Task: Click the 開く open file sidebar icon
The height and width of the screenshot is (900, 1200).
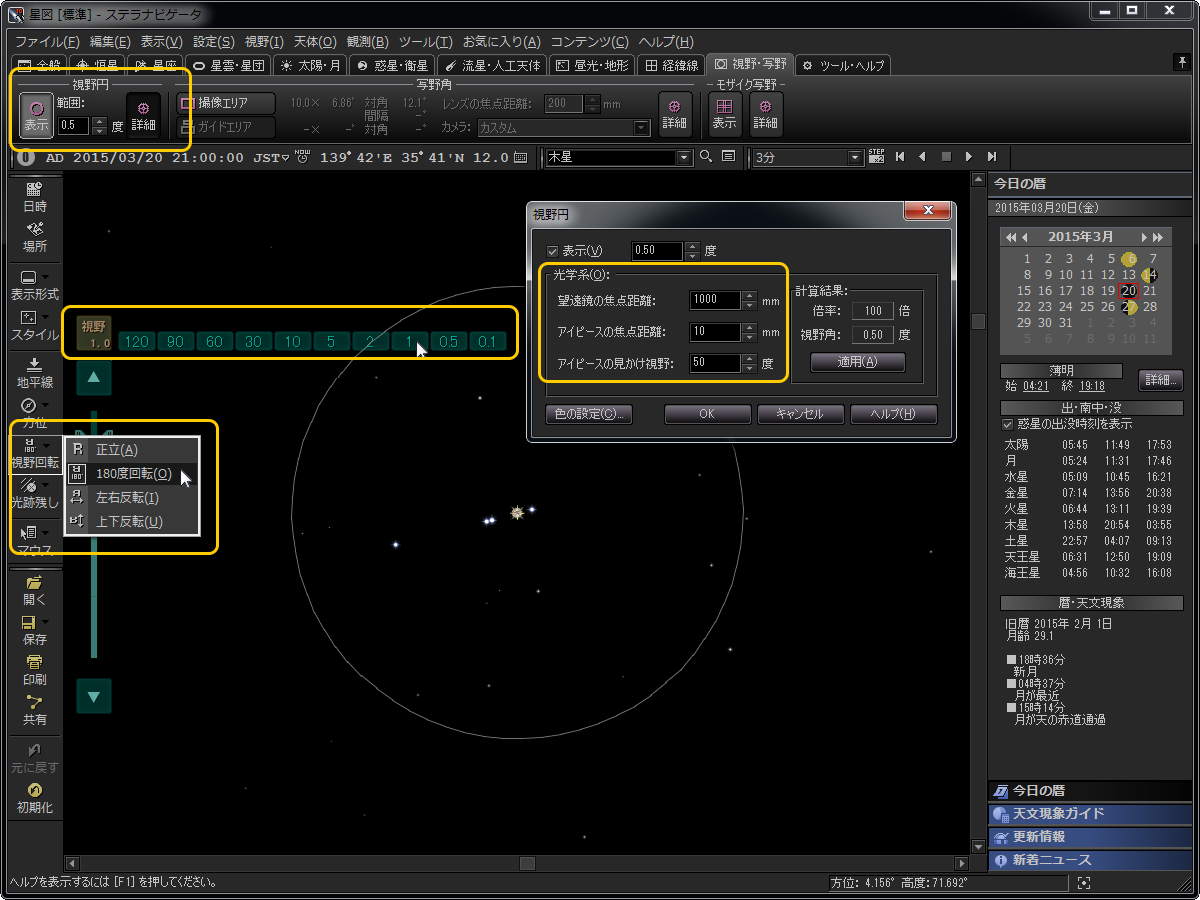Action: click(x=34, y=590)
